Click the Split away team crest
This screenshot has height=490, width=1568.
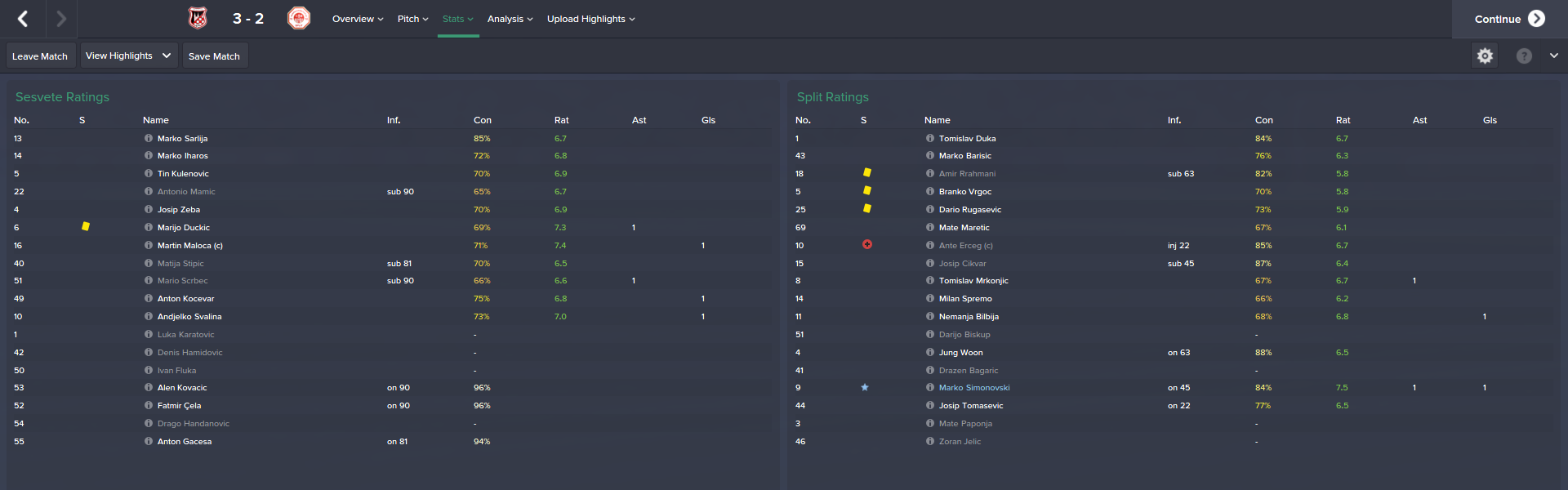pos(299,18)
